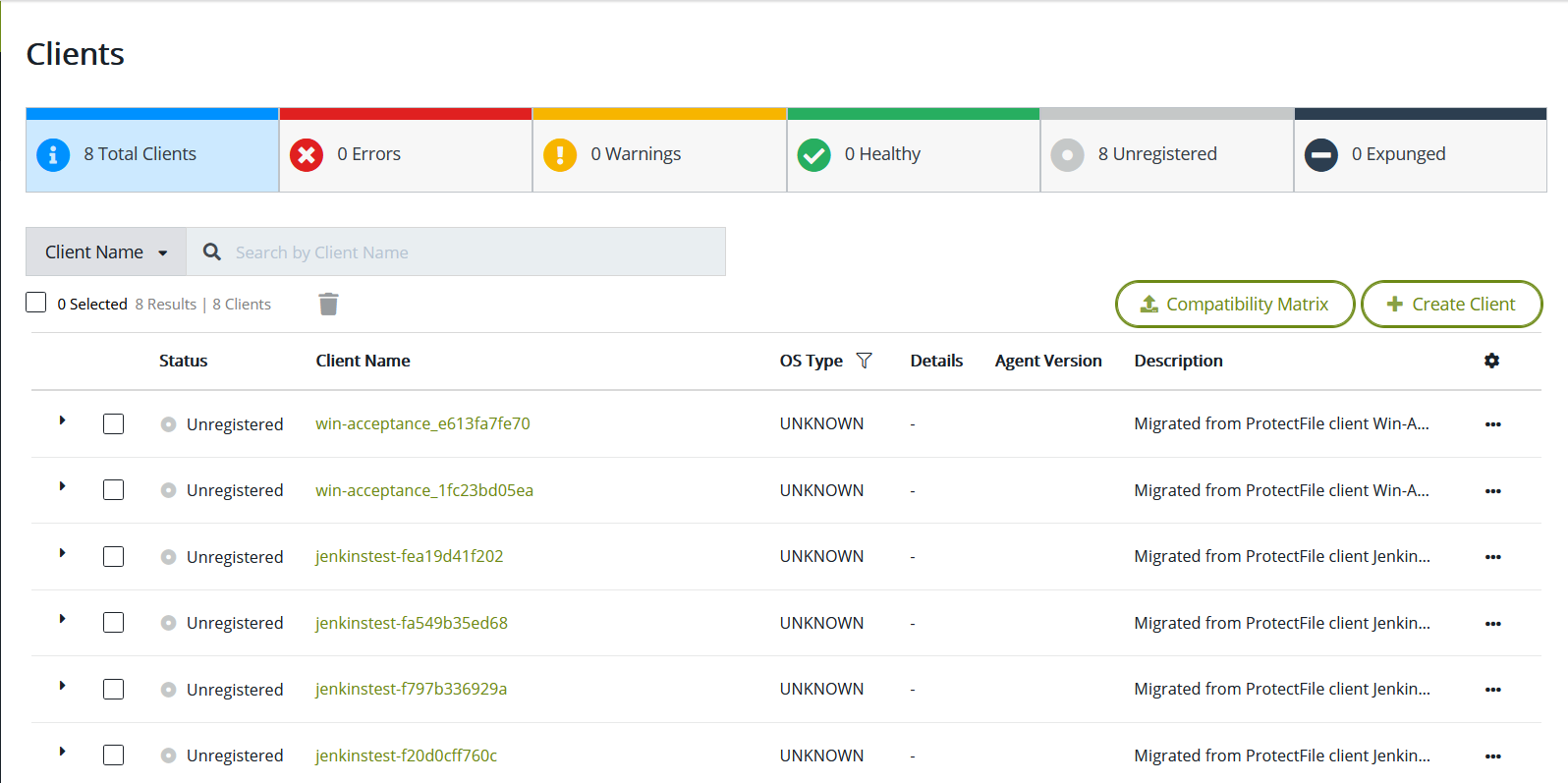Viewport: 1568px width, 783px height.
Task: Open actions menu for win-acceptance_1fc23bd05ea
Action: click(x=1493, y=491)
